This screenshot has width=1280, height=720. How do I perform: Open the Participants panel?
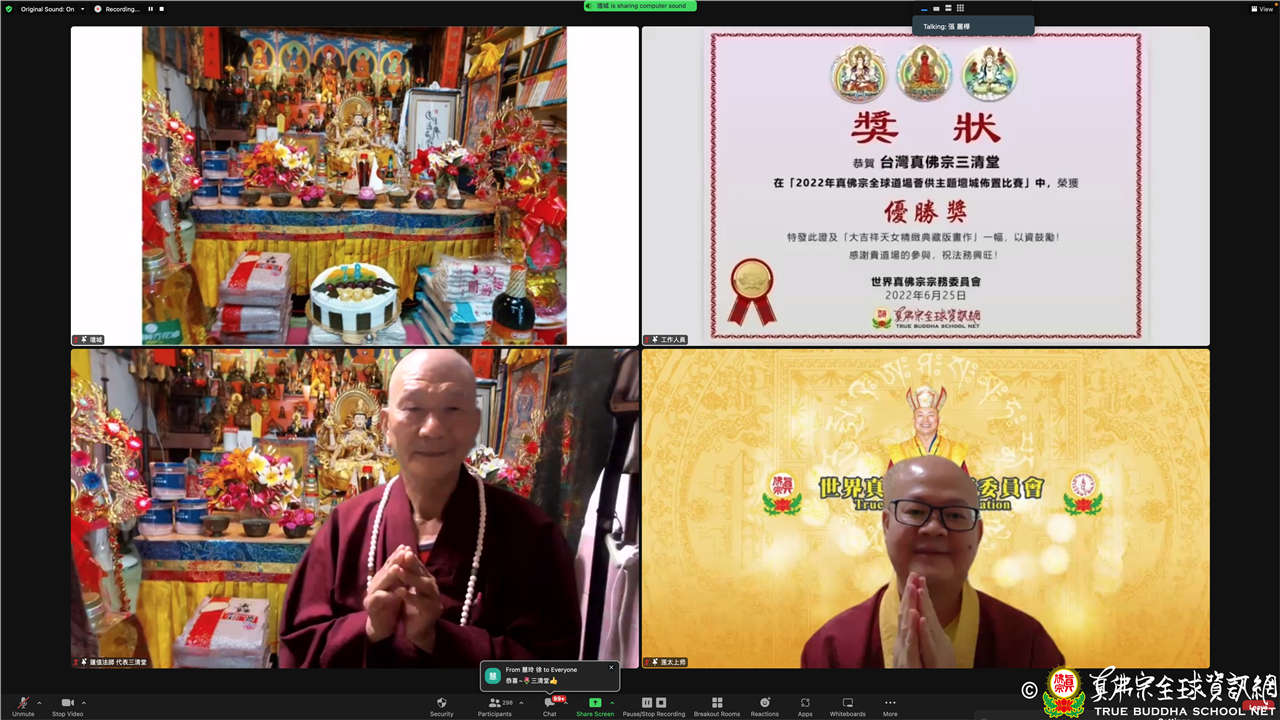point(494,705)
